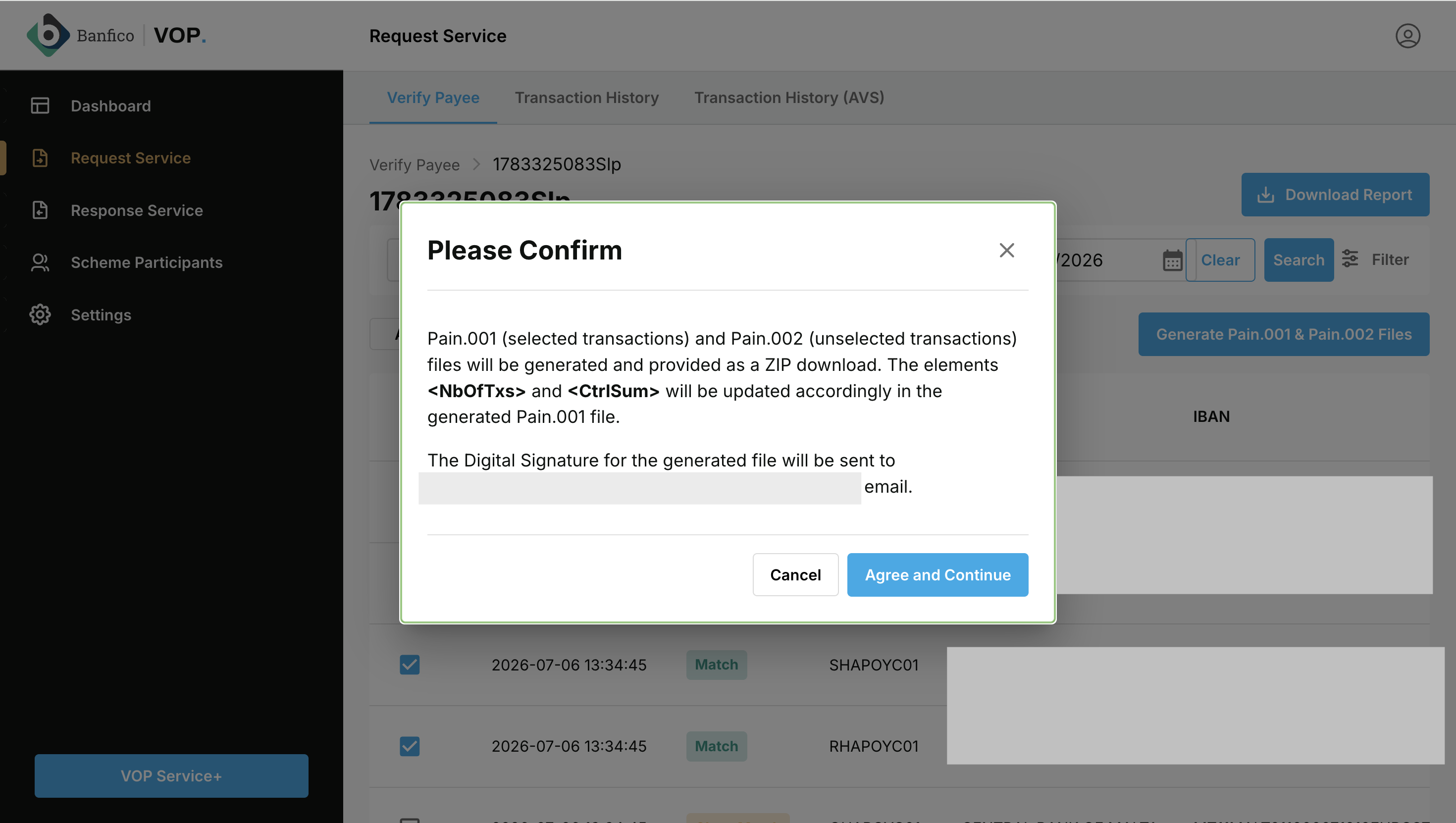The image size is (1456, 823).
Task: Click the RHAPOYC01 cell
Action: (874, 746)
